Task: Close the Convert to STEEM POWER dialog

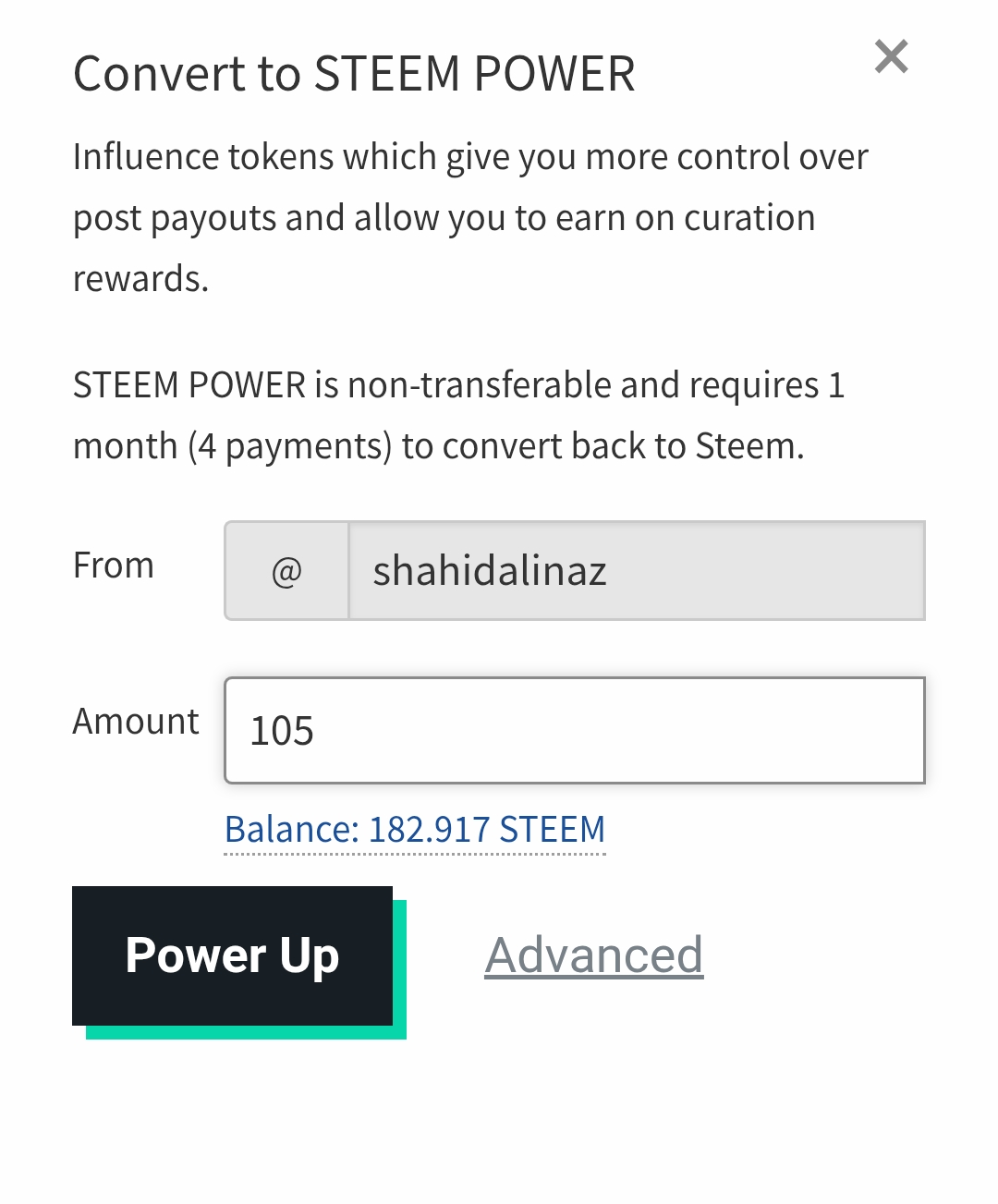Action: point(892,56)
